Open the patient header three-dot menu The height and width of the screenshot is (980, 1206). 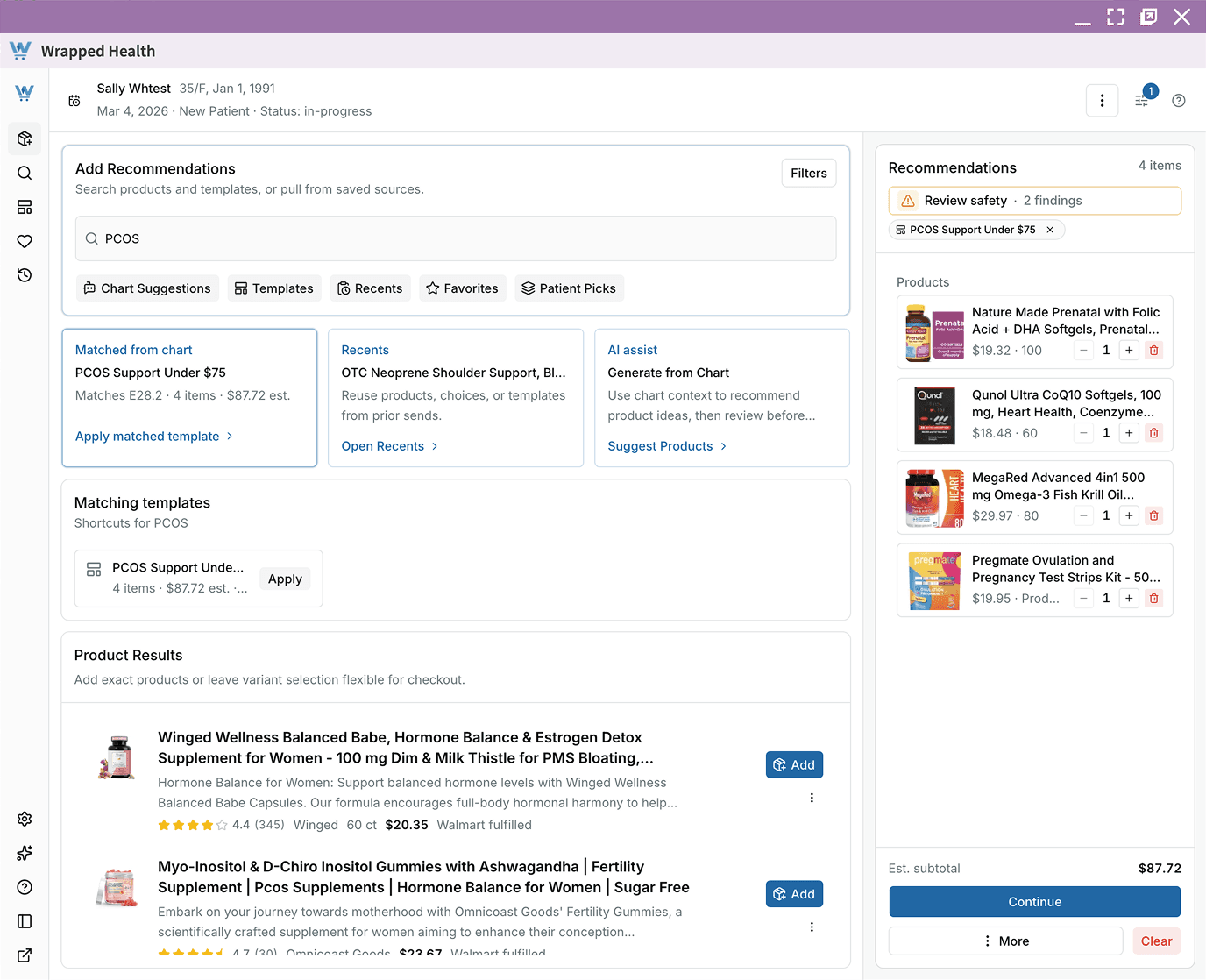[x=1102, y=101]
